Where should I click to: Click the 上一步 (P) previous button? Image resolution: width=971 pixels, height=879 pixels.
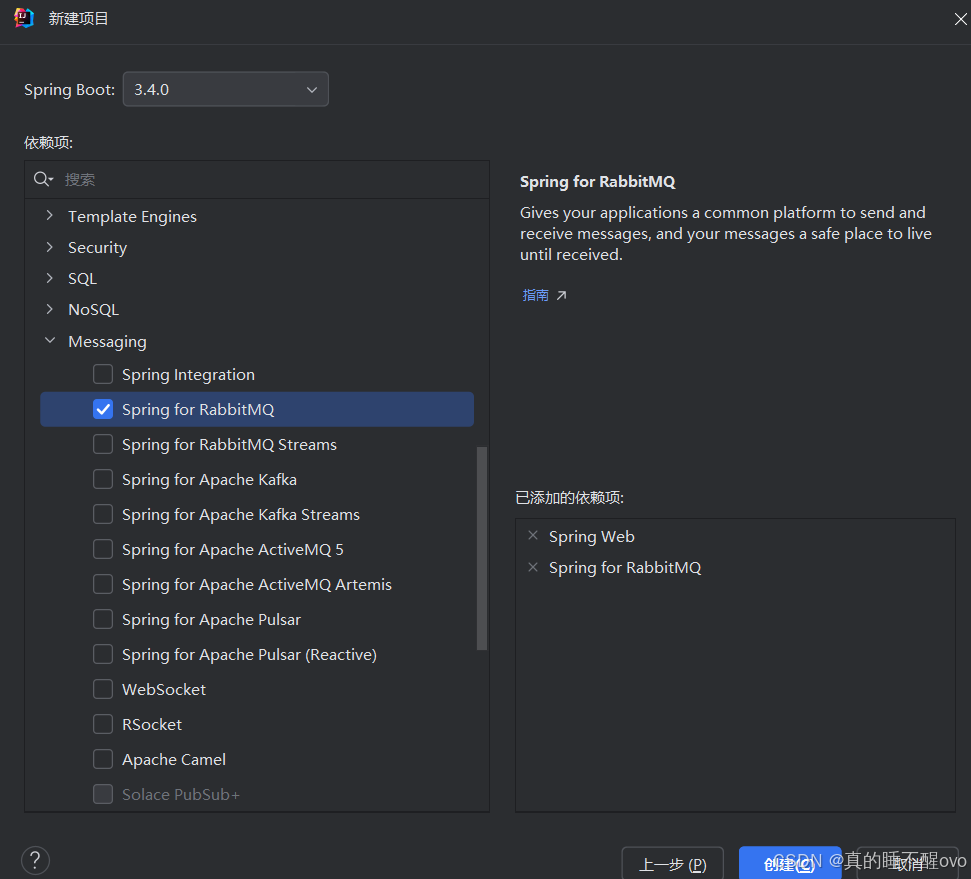click(x=673, y=864)
